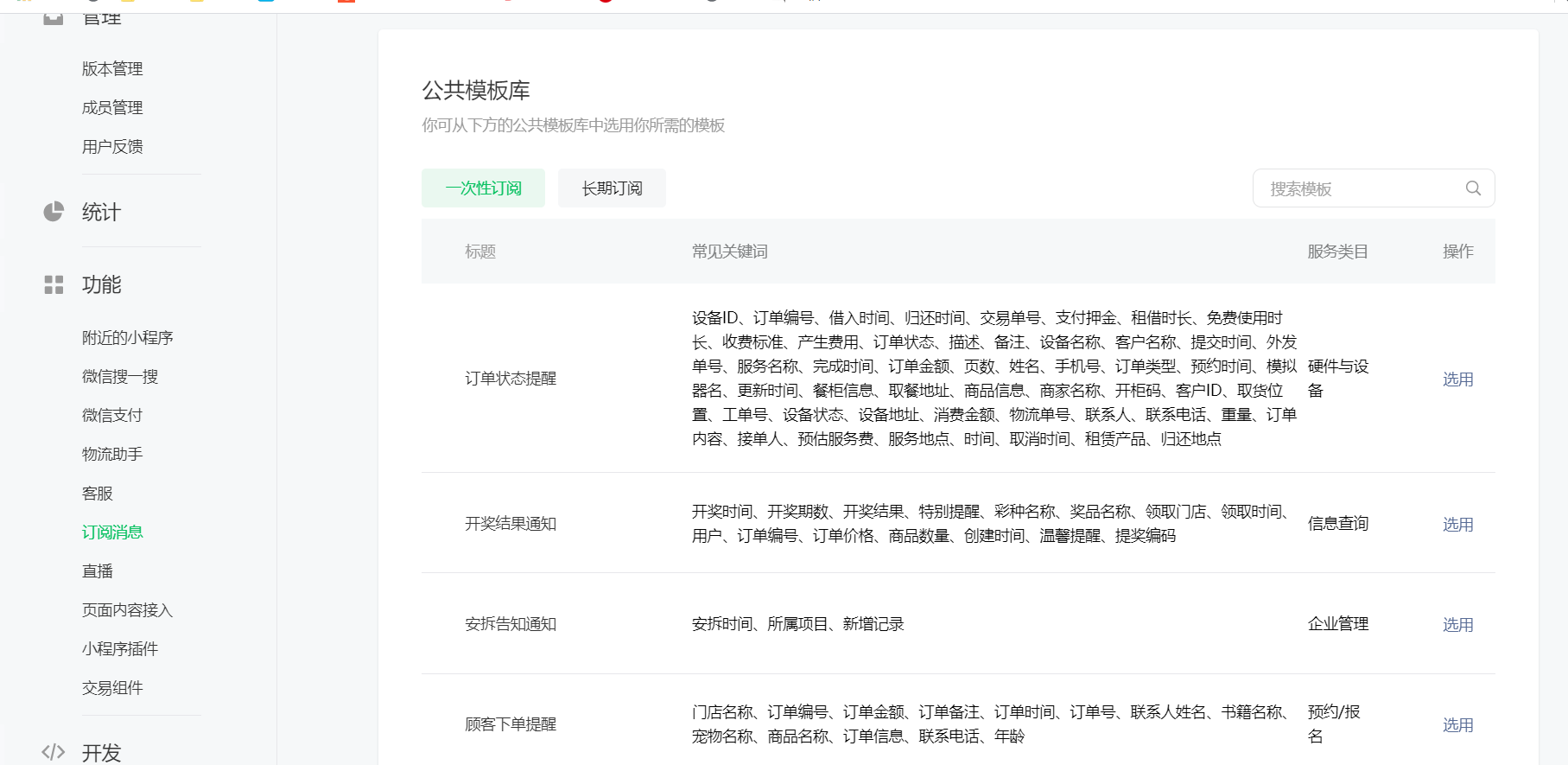1568x765 pixels.
Task: Click the 预约/报名 category cell
Action: (1334, 724)
